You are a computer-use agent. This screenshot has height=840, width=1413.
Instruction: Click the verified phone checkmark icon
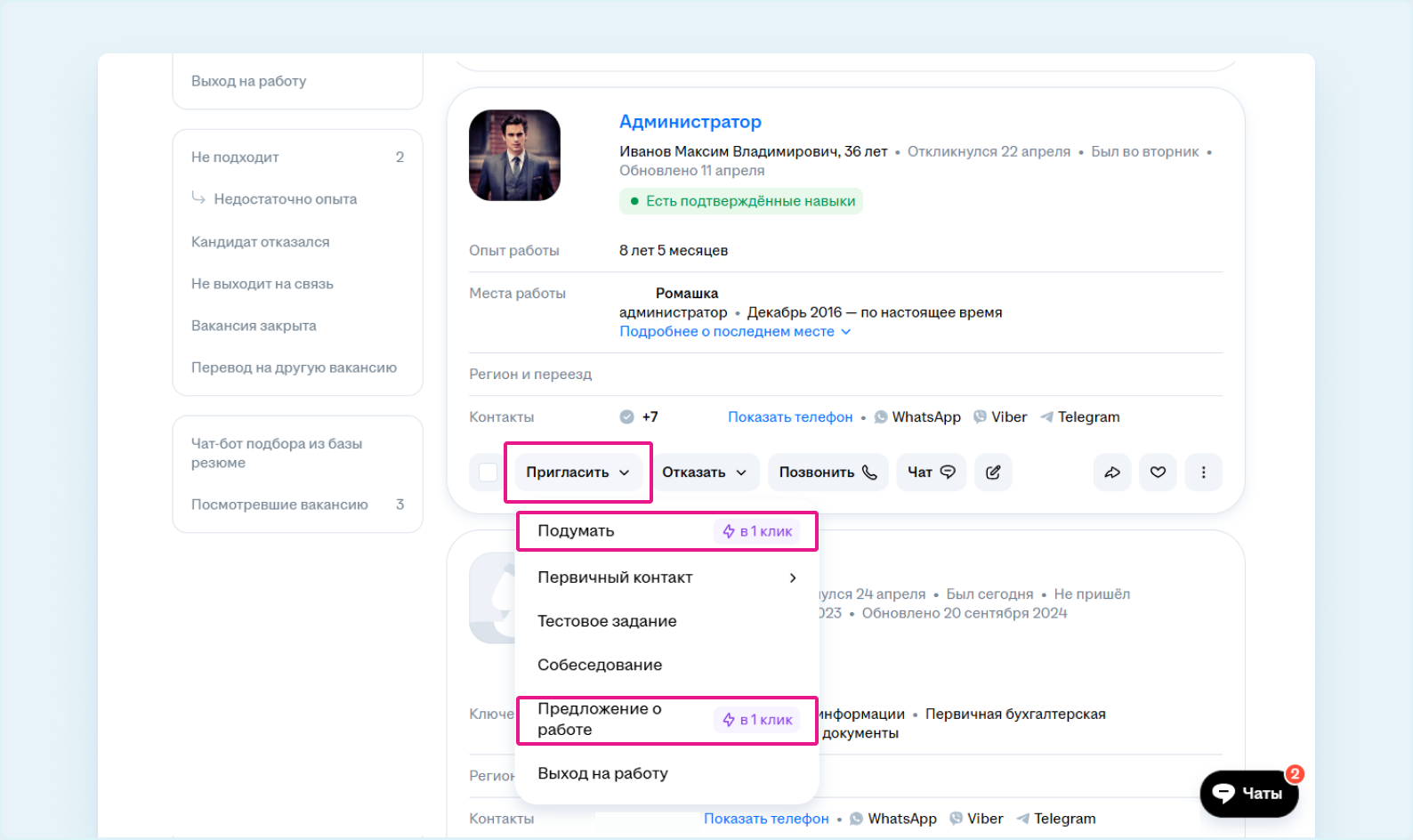pyautogui.click(x=627, y=417)
